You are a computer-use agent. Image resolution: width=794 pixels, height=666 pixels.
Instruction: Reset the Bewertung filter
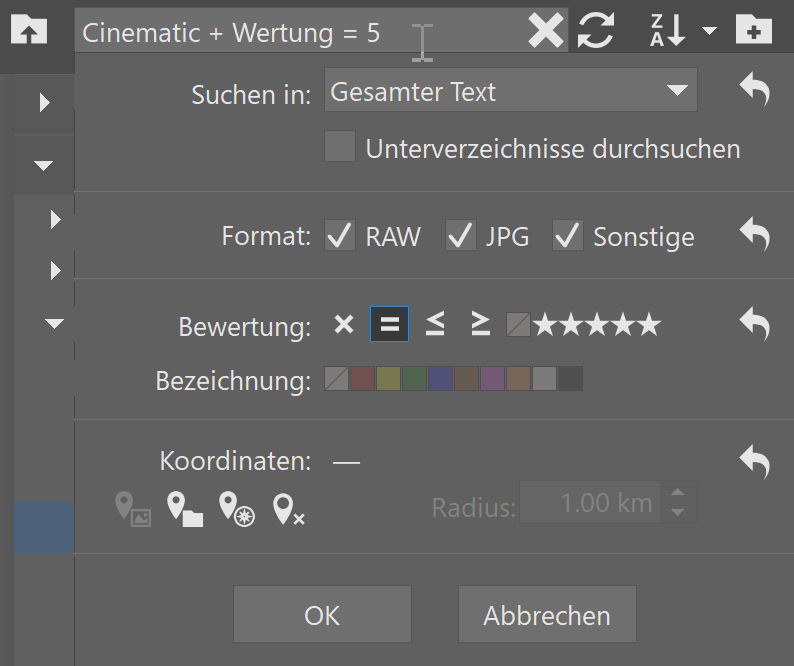(x=755, y=324)
